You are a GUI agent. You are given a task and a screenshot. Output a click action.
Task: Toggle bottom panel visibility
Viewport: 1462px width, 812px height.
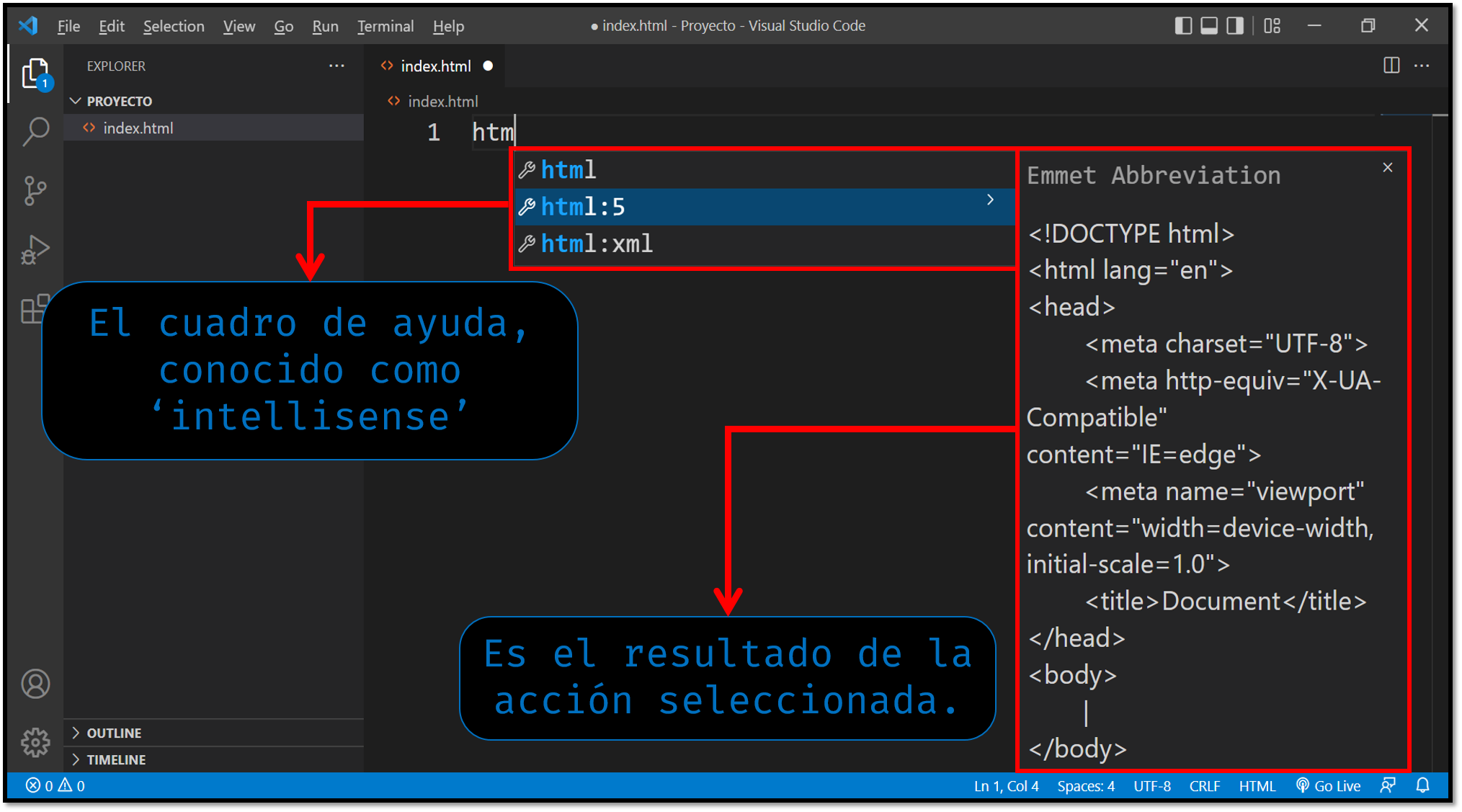tap(1209, 26)
